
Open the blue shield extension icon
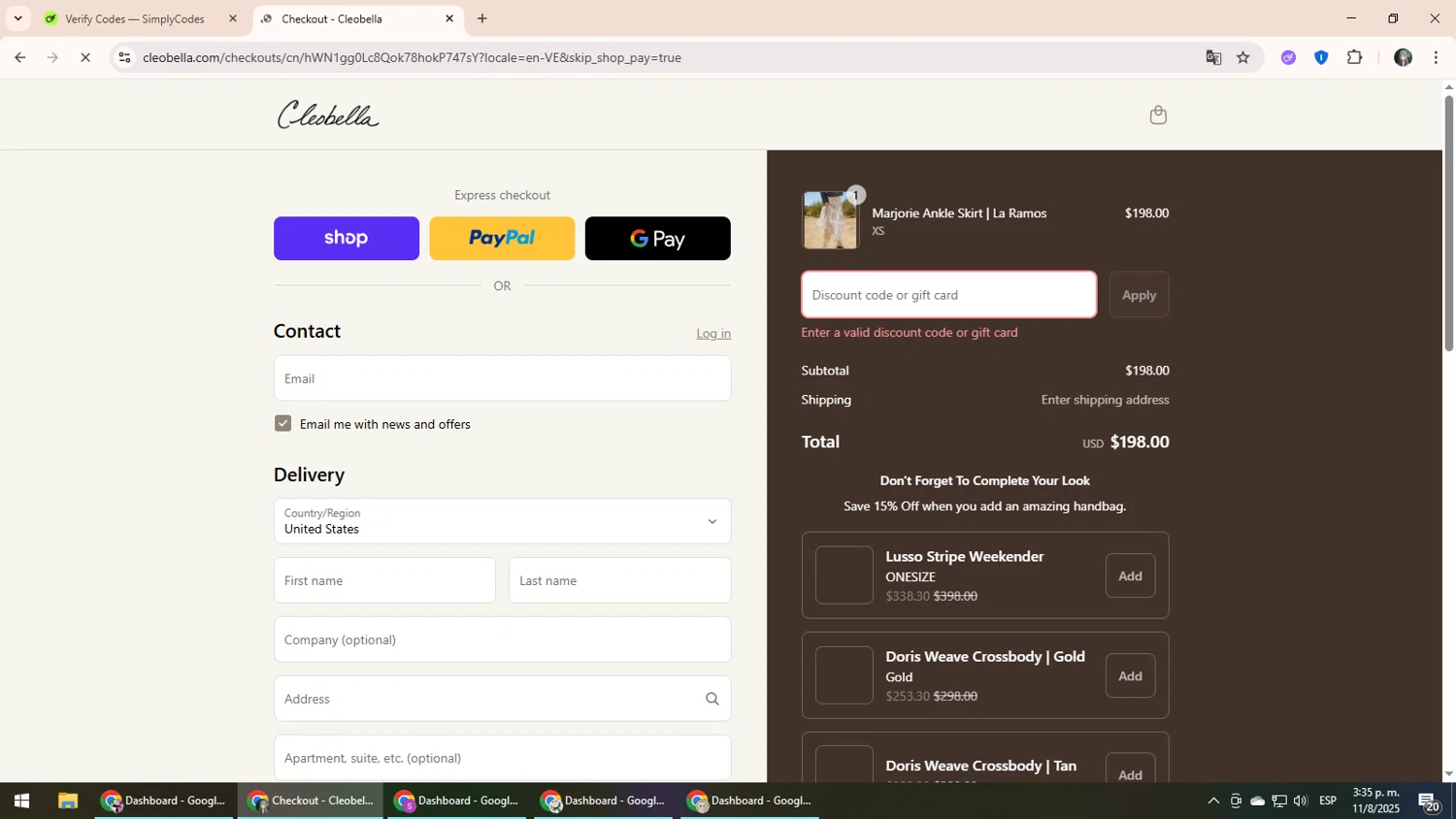tap(1321, 58)
